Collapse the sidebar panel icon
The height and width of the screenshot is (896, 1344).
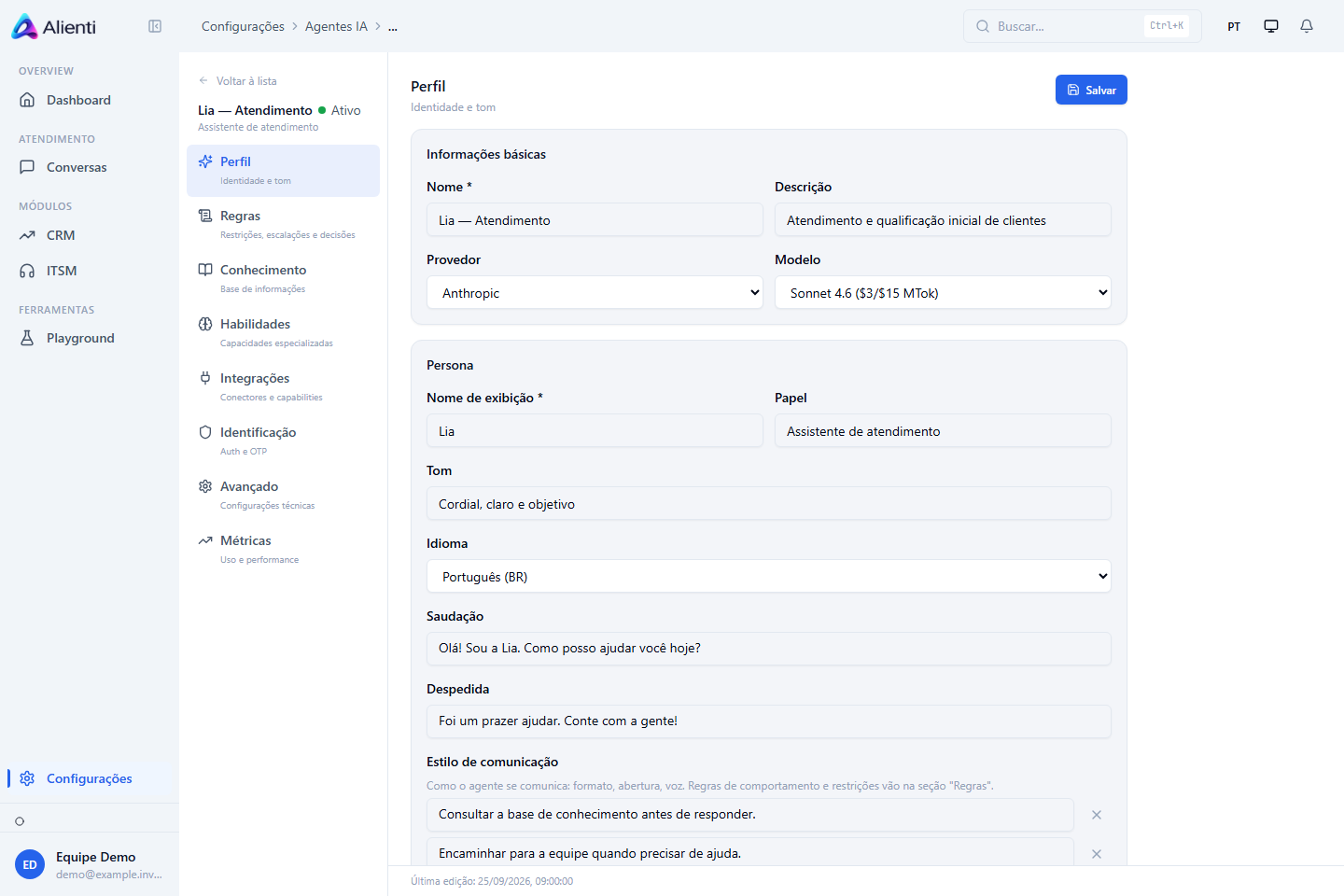(155, 26)
